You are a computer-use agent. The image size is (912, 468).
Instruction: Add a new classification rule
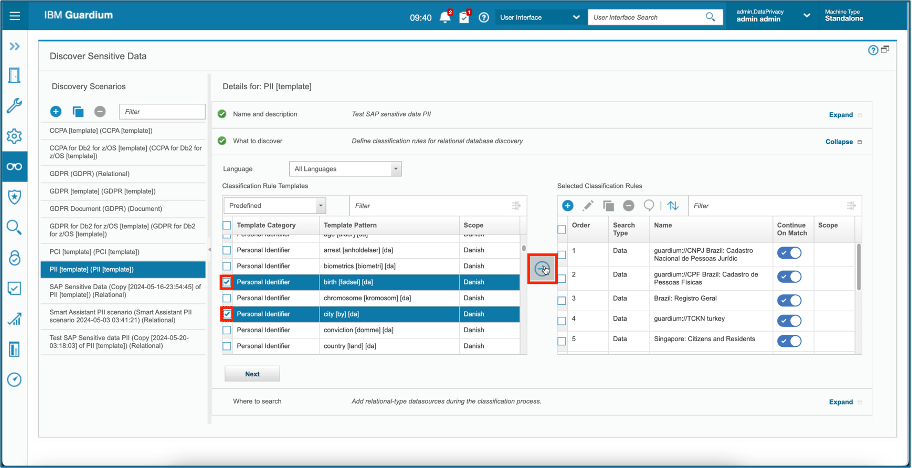pyautogui.click(x=568, y=205)
